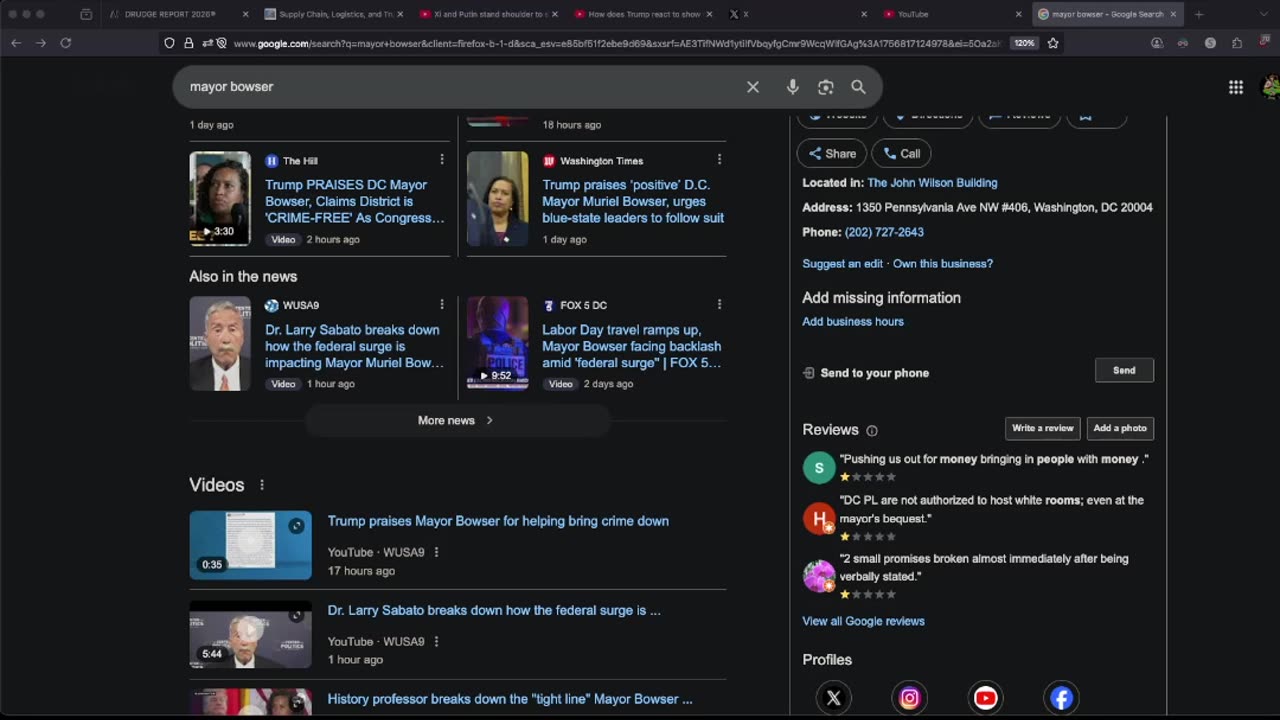Open the Facebook profile icon
Viewport: 1280px width, 720px height.
tap(1061, 698)
